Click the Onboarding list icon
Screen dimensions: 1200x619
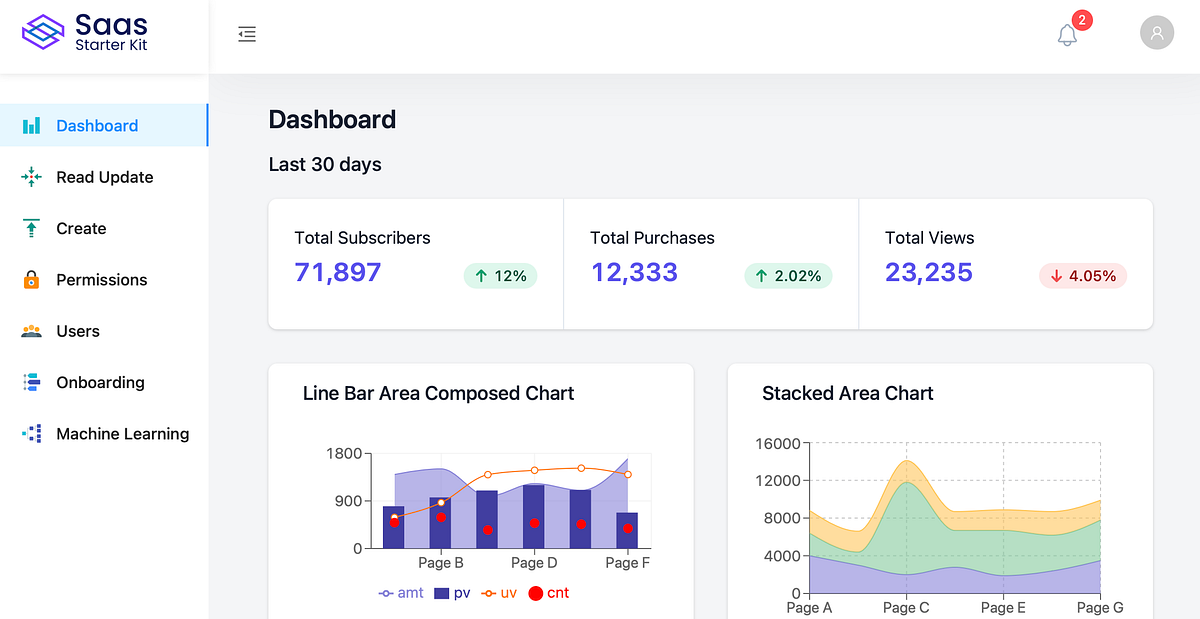31,382
